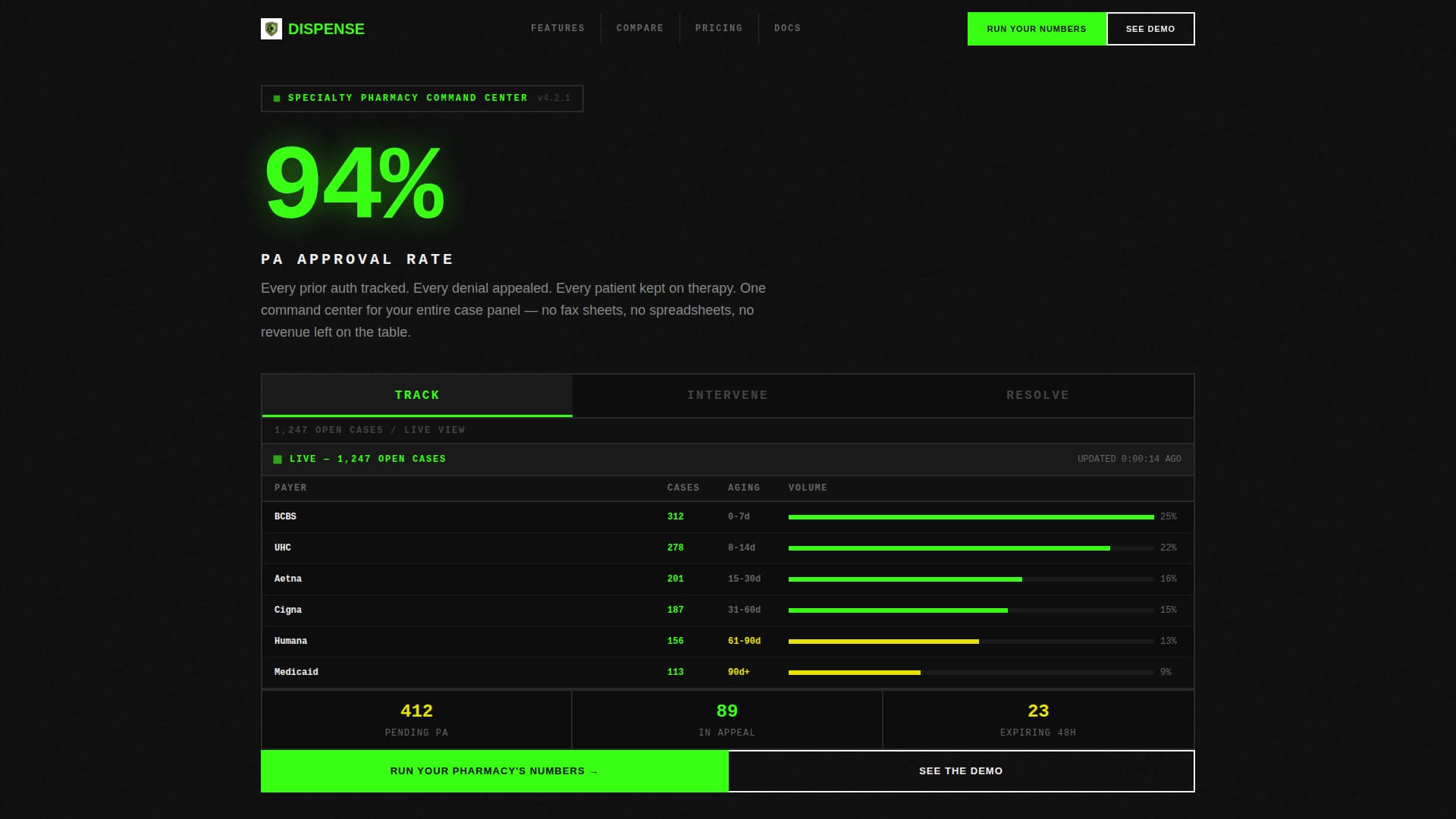
Task: Click the 25% volume label
Action: coord(1169,516)
